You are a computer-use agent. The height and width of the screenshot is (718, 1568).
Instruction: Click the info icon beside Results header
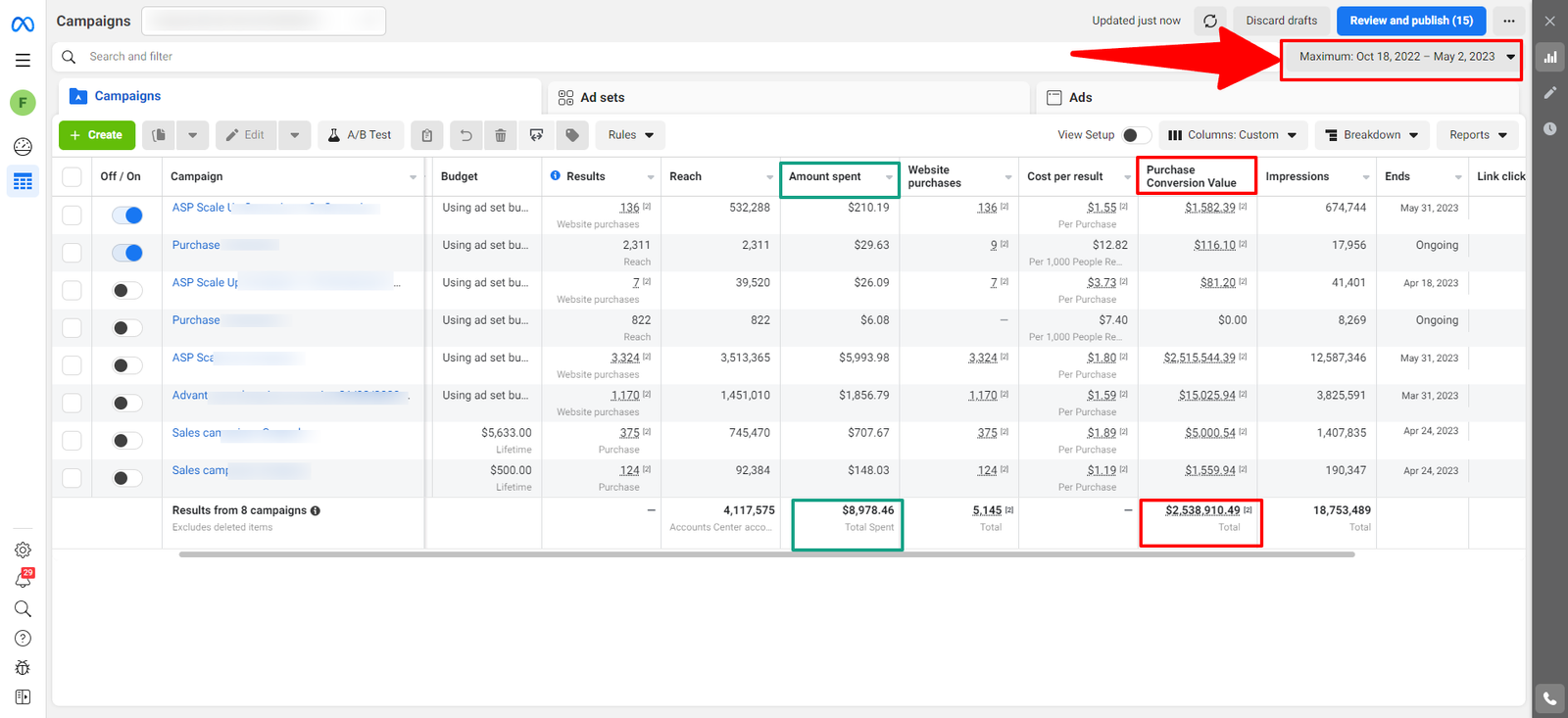[556, 176]
